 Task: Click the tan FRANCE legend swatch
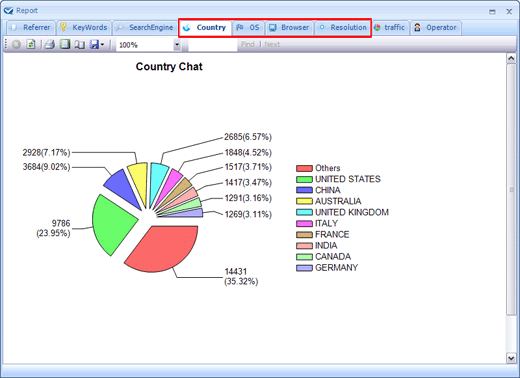304,235
